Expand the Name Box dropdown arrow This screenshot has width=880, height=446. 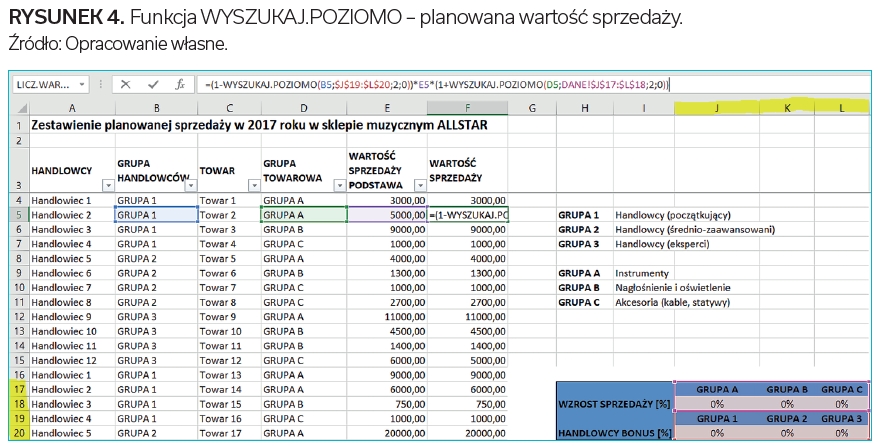tap(82, 85)
